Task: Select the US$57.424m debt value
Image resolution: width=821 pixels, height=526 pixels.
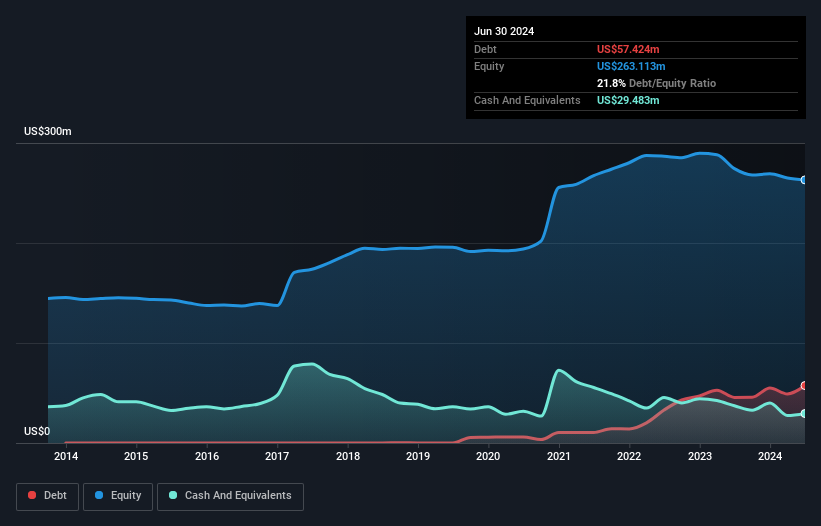Action: tap(628, 49)
